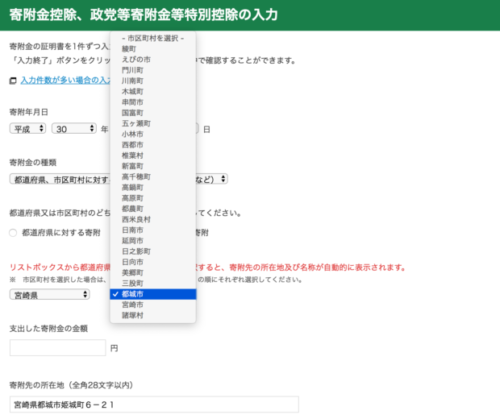
Task: Choose 宮崎市 from the municipality list
Action: (x=153, y=305)
